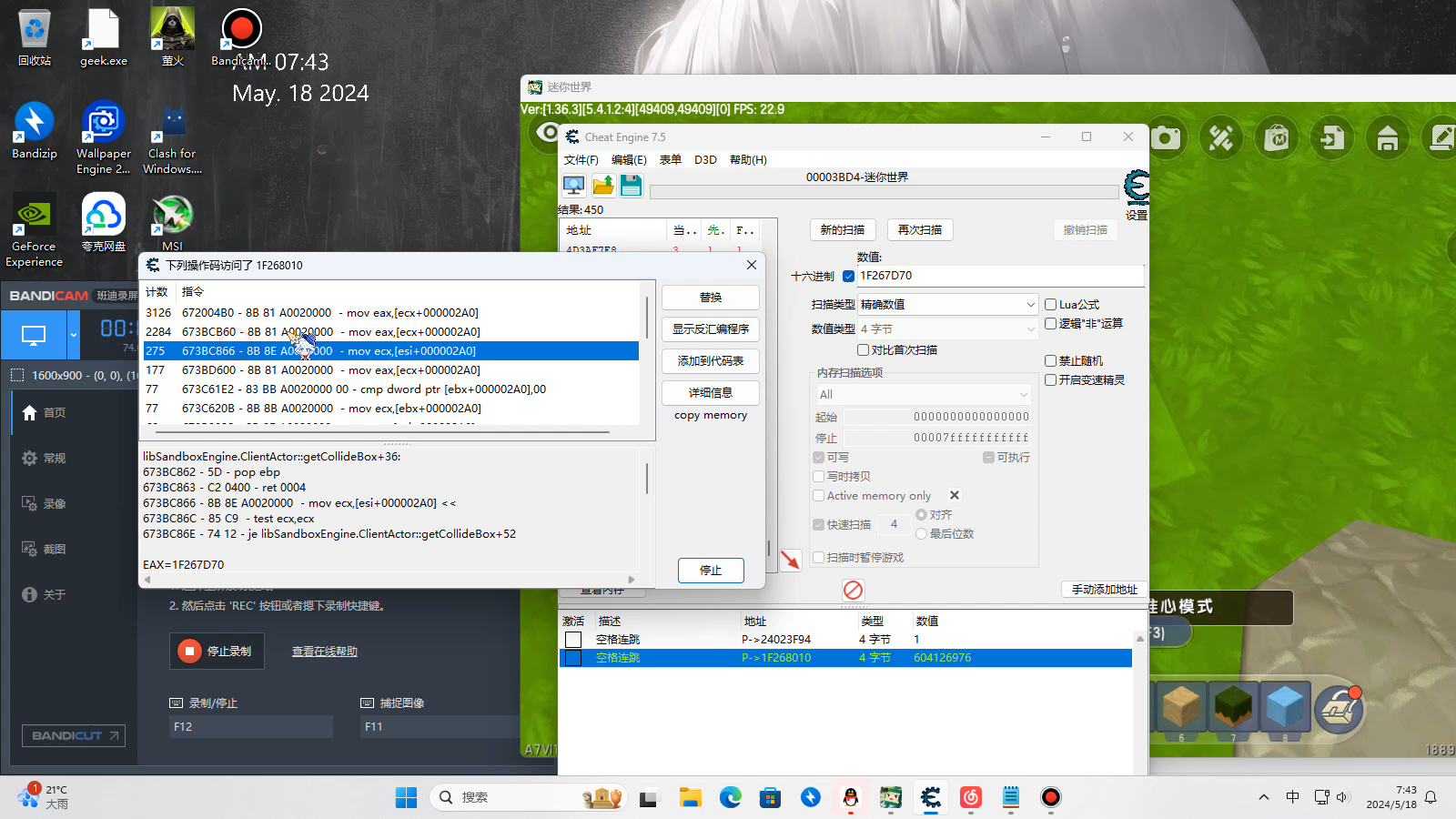Select the Wallpaper Engine desktop icon

point(104,137)
